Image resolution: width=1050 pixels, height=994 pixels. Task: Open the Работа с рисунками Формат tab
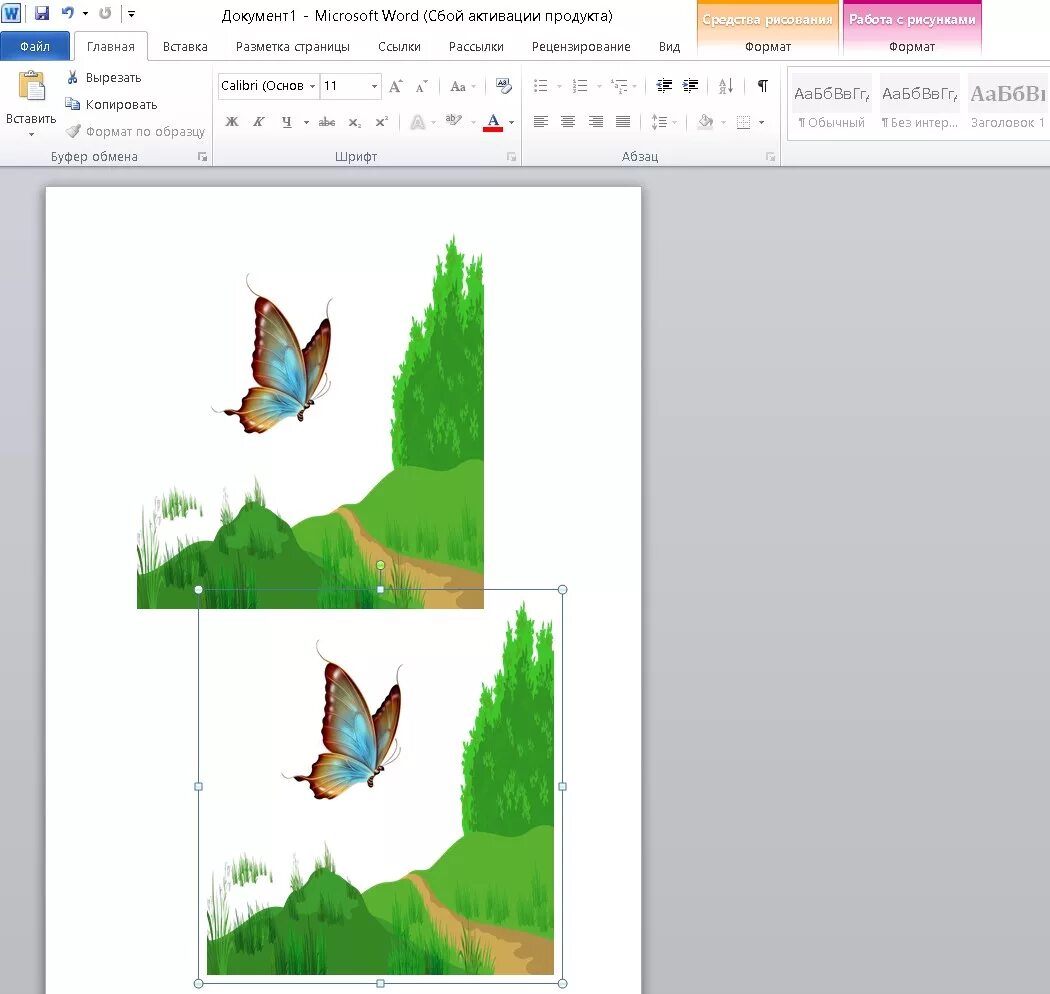[911, 46]
